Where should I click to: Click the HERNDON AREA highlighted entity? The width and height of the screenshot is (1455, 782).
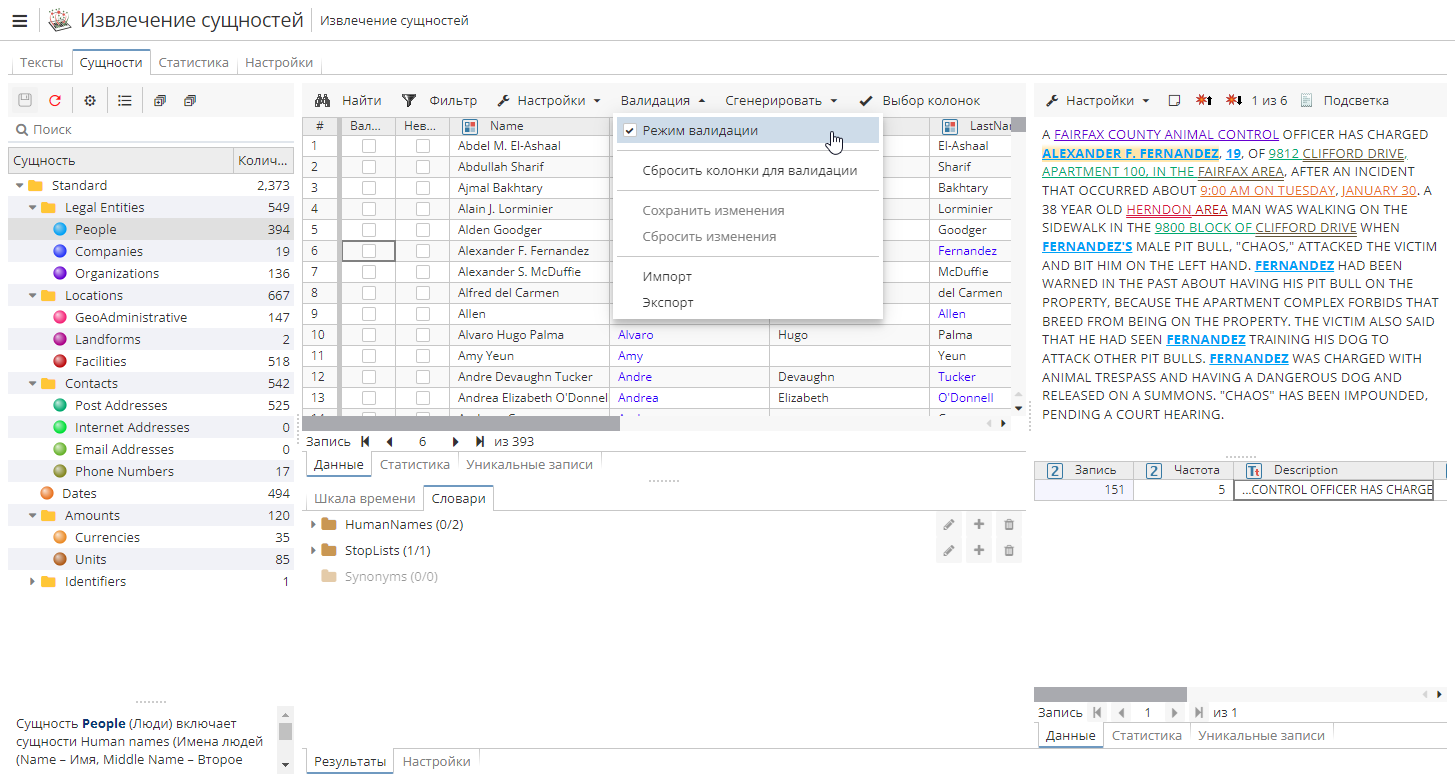tap(1176, 210)
